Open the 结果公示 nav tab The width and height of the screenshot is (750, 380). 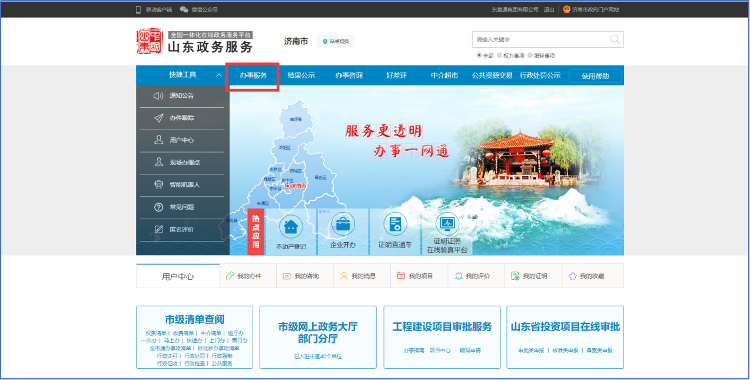click(301, 76)
